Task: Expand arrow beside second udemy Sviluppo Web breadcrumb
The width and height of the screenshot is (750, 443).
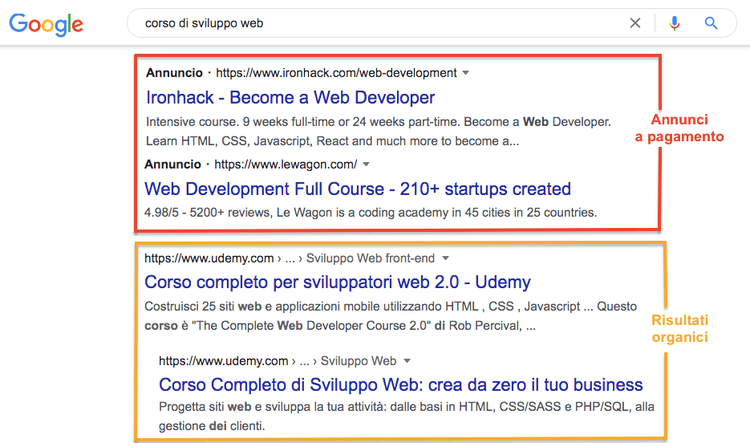Action: [407, 361]
